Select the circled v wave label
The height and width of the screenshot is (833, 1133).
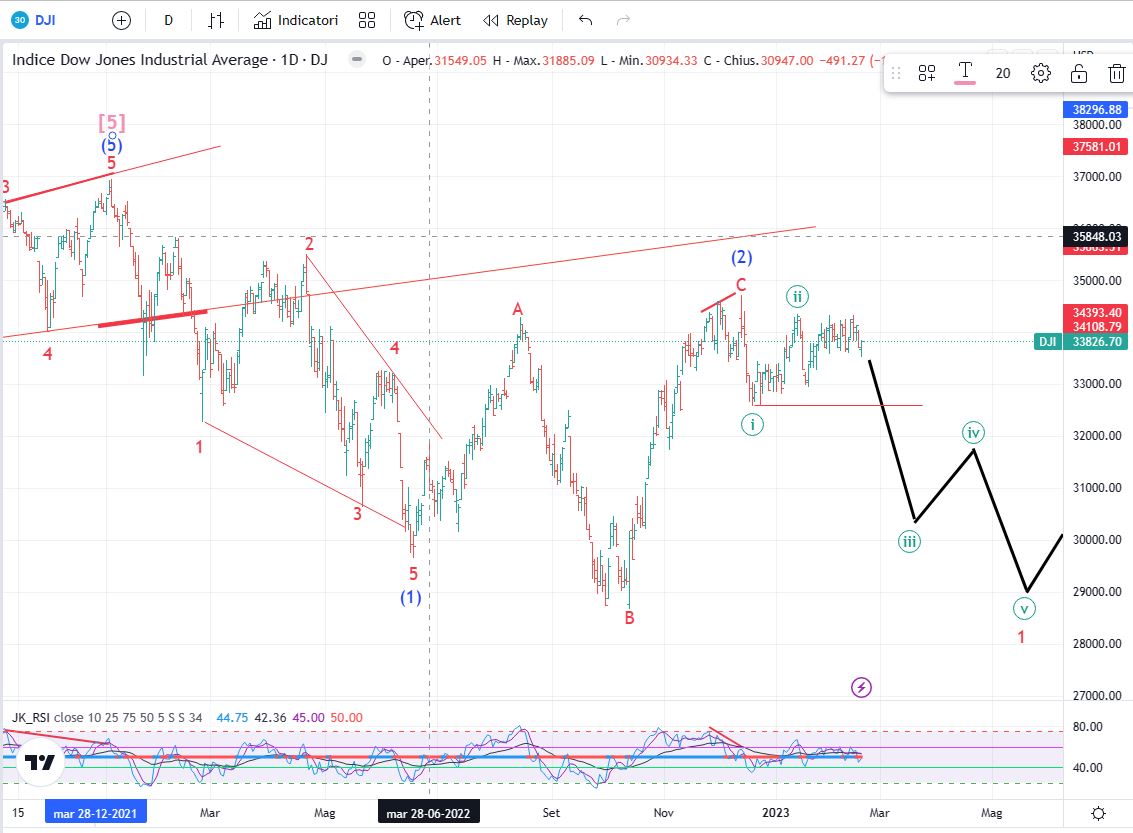point(1024,608)
